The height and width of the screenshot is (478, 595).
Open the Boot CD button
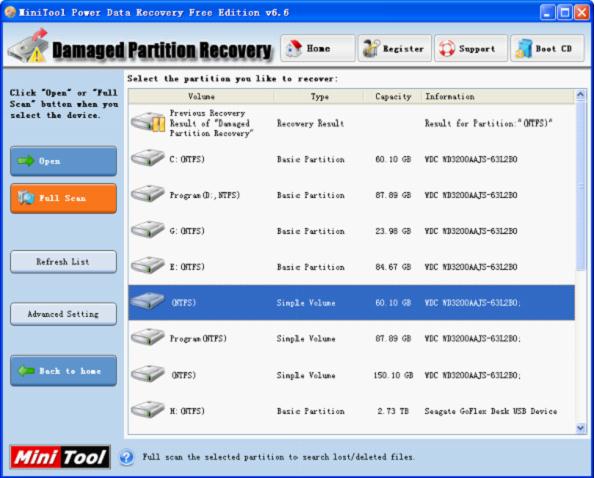(x=548, y=48)
